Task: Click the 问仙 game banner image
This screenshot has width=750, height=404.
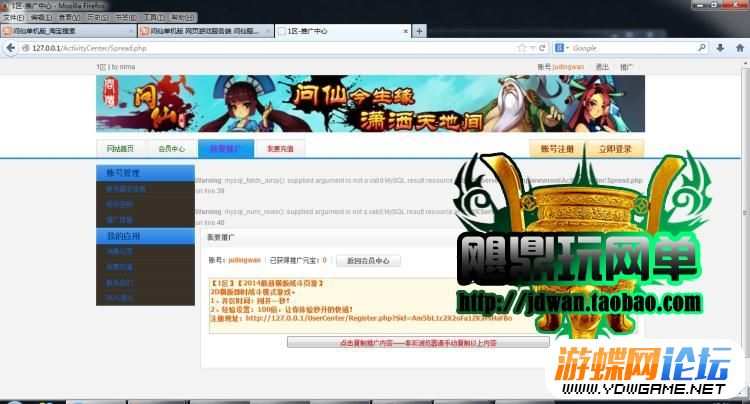Action: click(370, 104)
